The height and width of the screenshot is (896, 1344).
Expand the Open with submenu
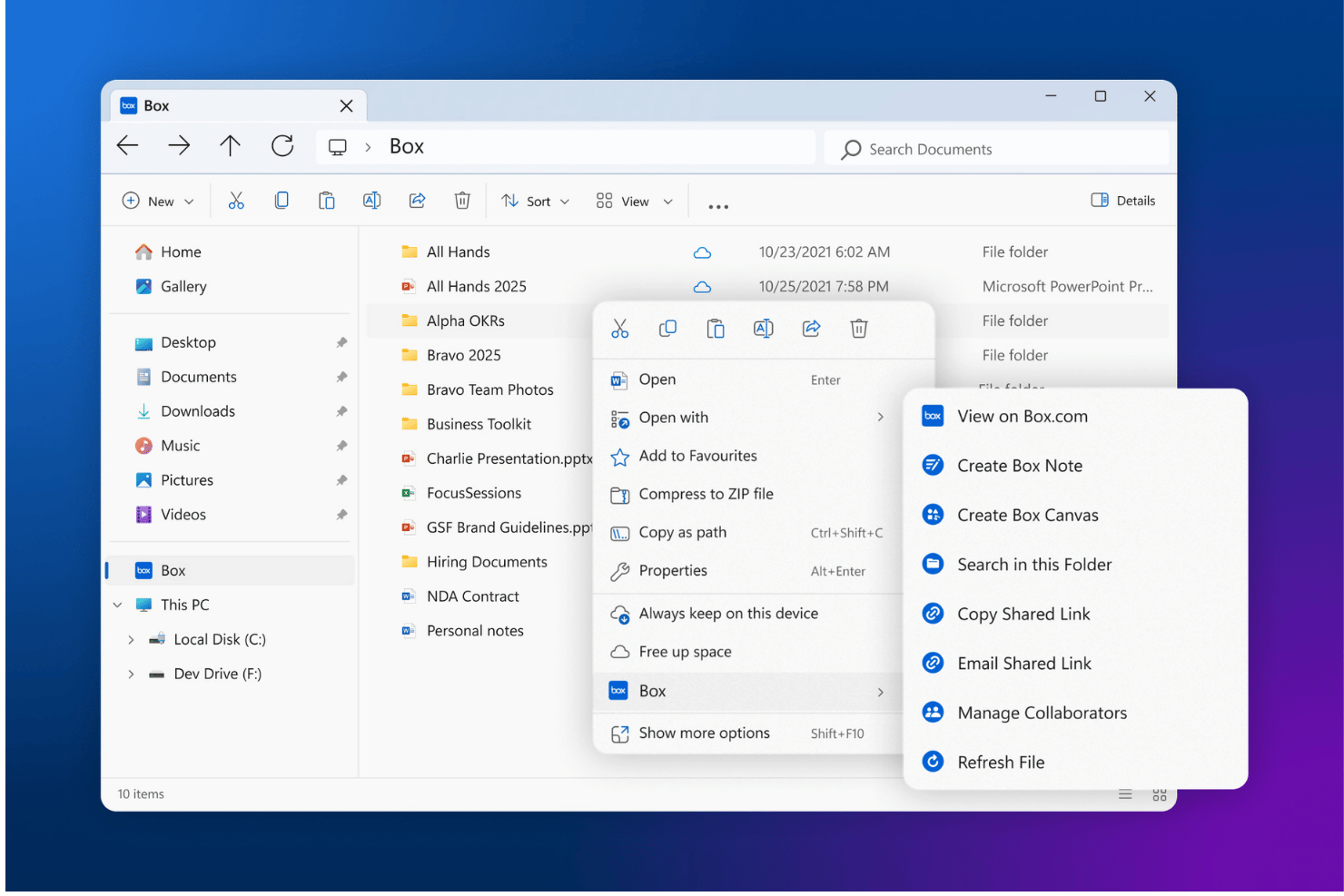click(x=880, y=417)
